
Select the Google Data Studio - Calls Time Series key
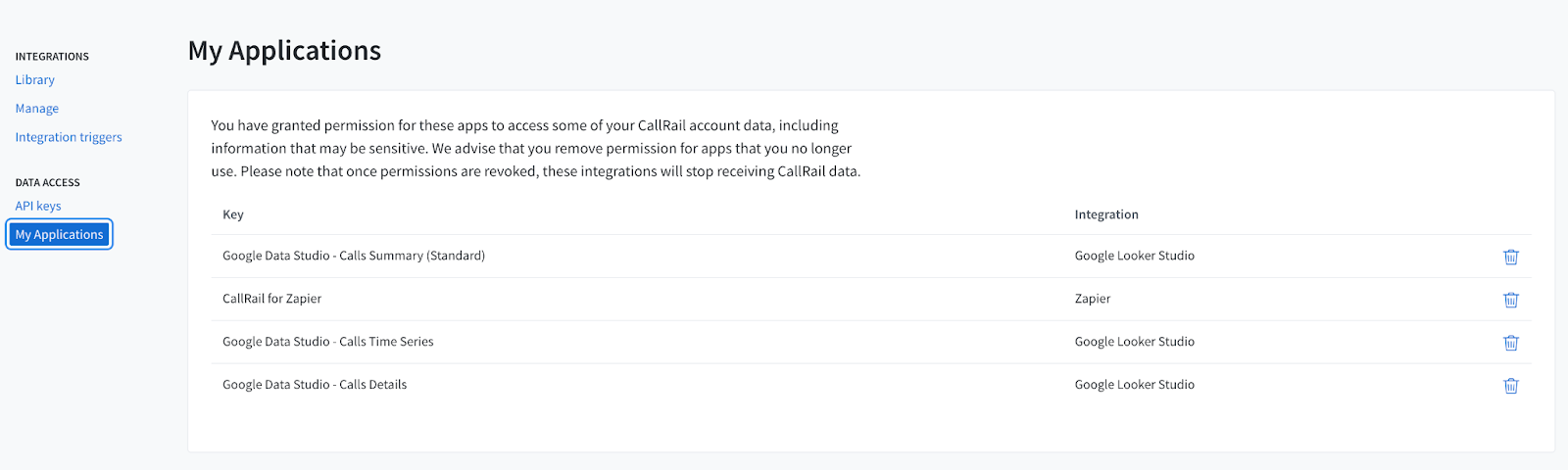pyautogui.click(x=327, y=342)
